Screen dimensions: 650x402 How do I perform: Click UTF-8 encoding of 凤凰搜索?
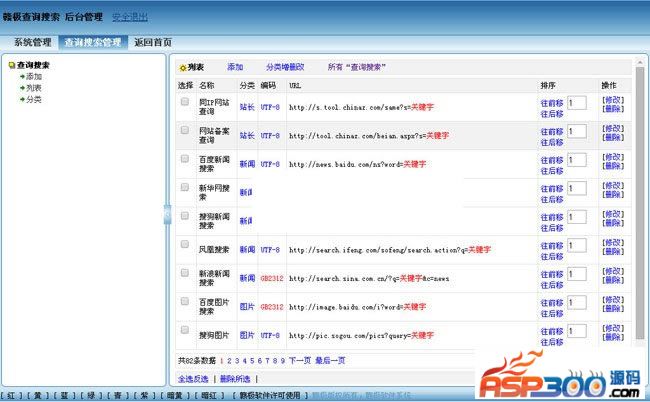point(270,250)
